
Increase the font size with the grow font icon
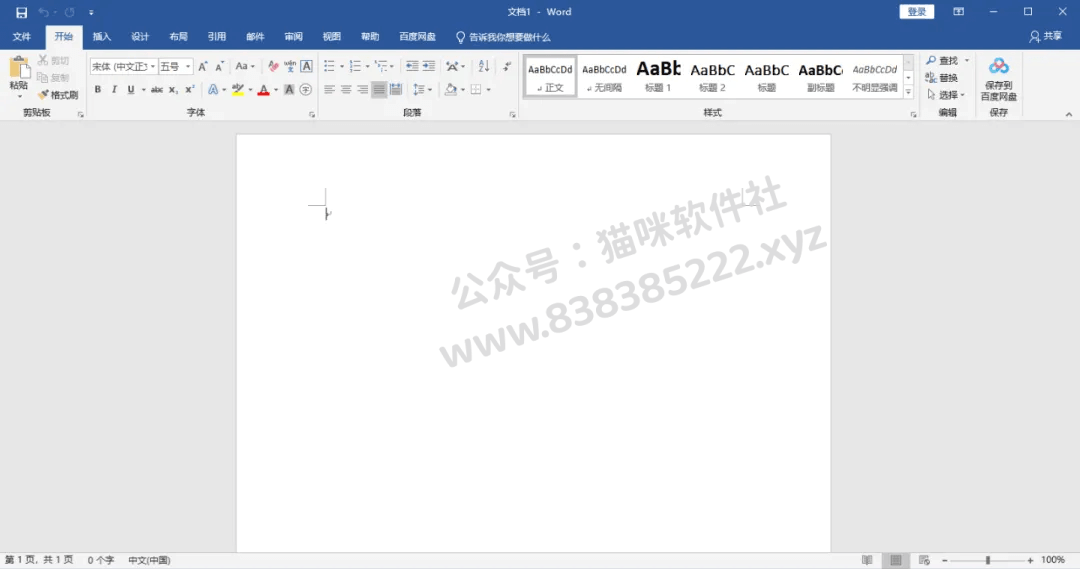click(202, 67)
